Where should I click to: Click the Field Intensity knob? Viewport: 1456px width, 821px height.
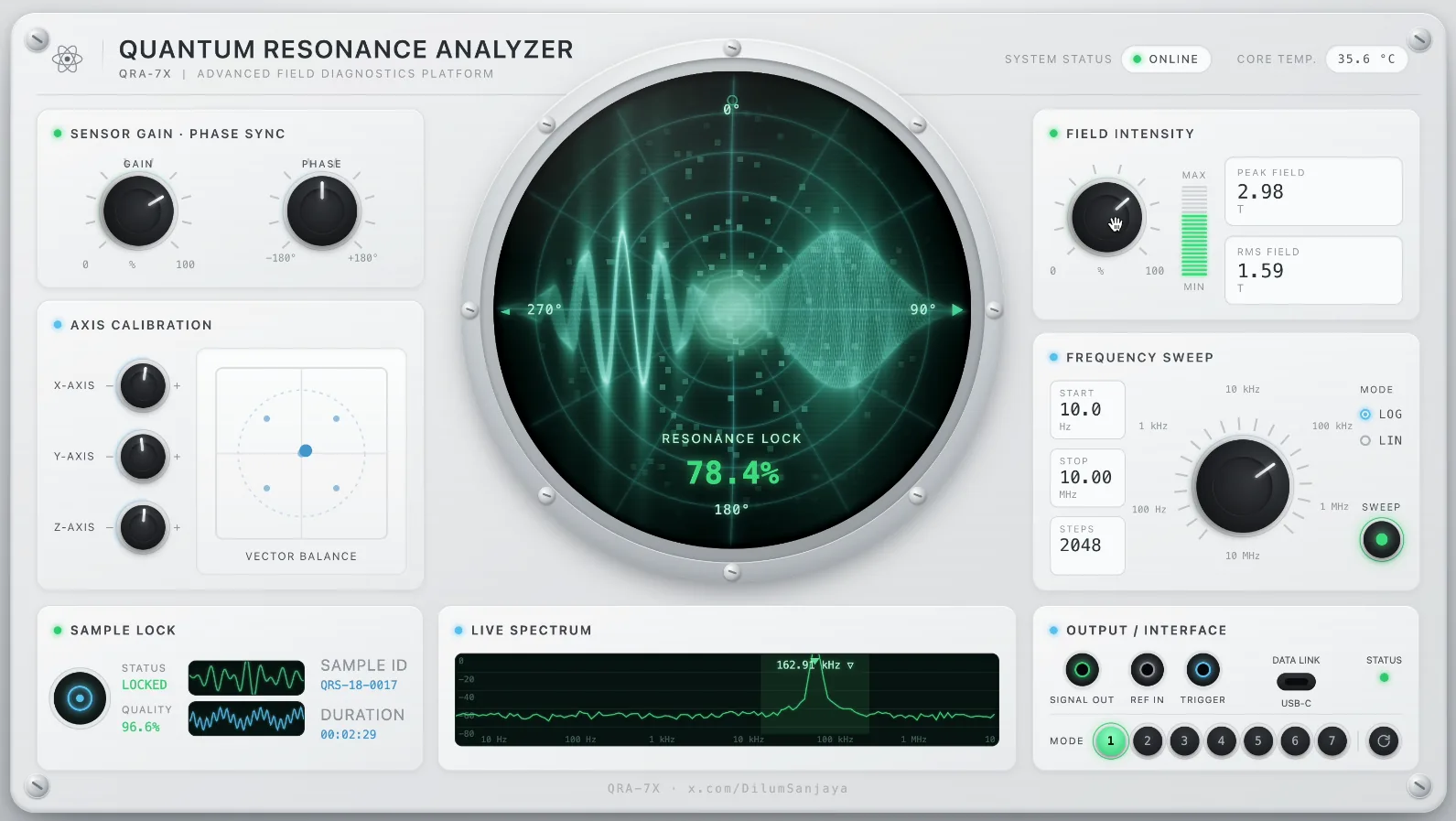click(x=1106, y=218)
